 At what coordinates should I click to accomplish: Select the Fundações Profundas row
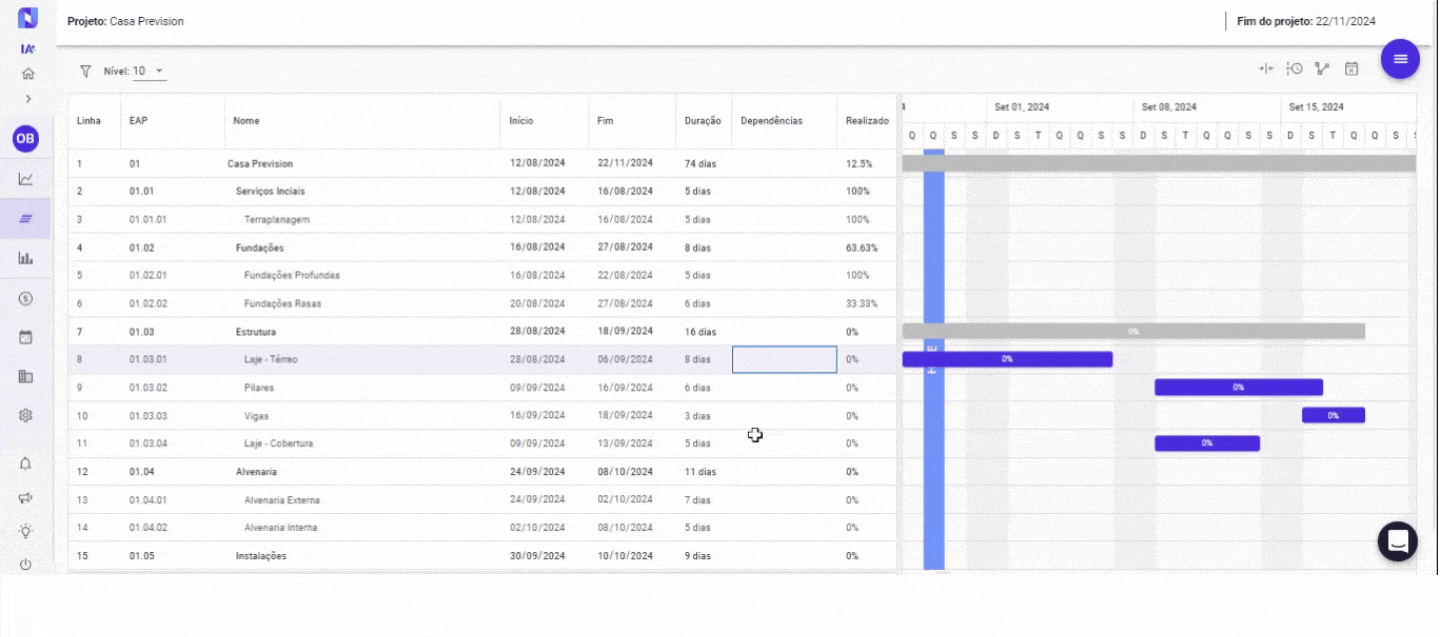482,275
